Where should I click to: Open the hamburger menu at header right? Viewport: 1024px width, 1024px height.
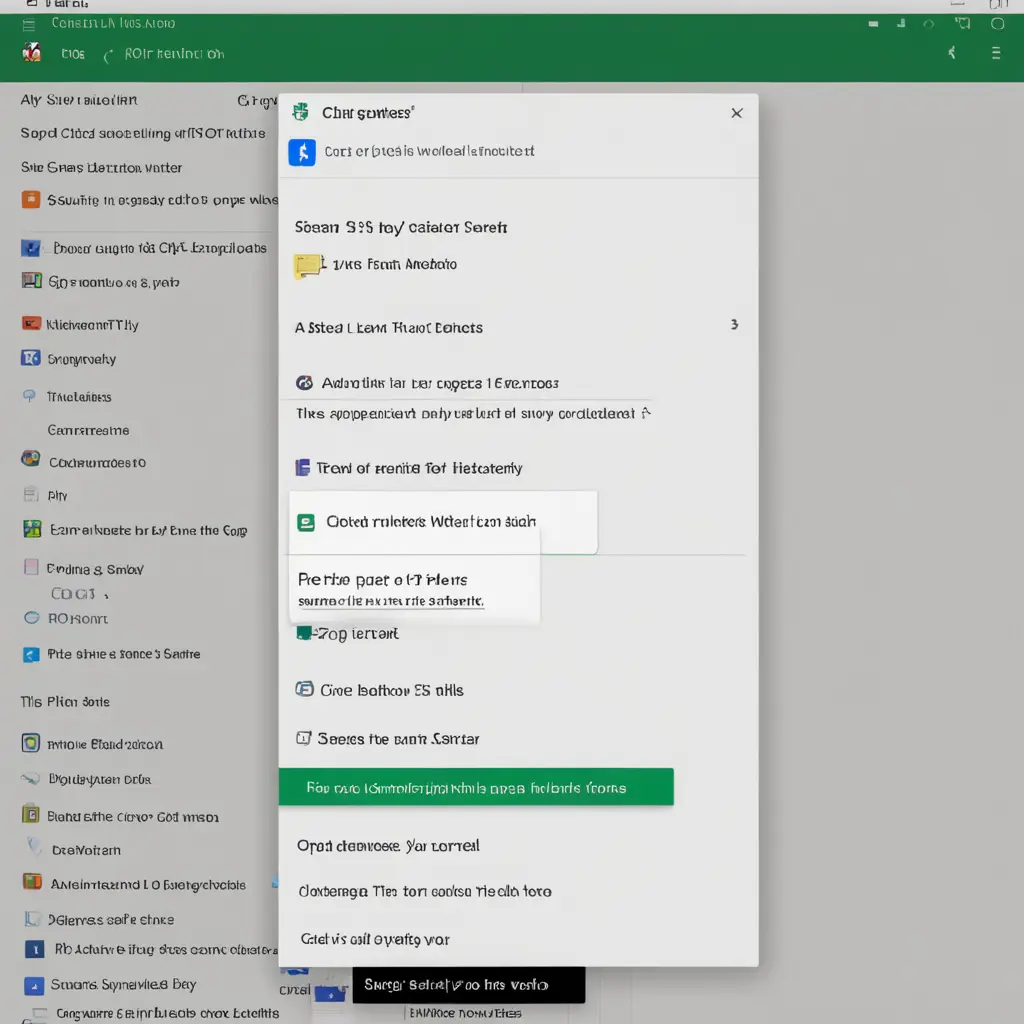tap(996, 53)
